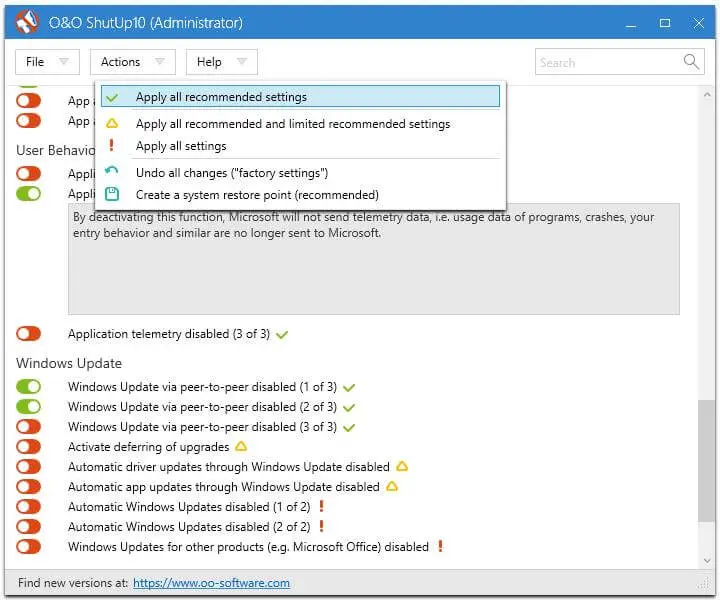Open the oo-software.com link

pos(211,583)
